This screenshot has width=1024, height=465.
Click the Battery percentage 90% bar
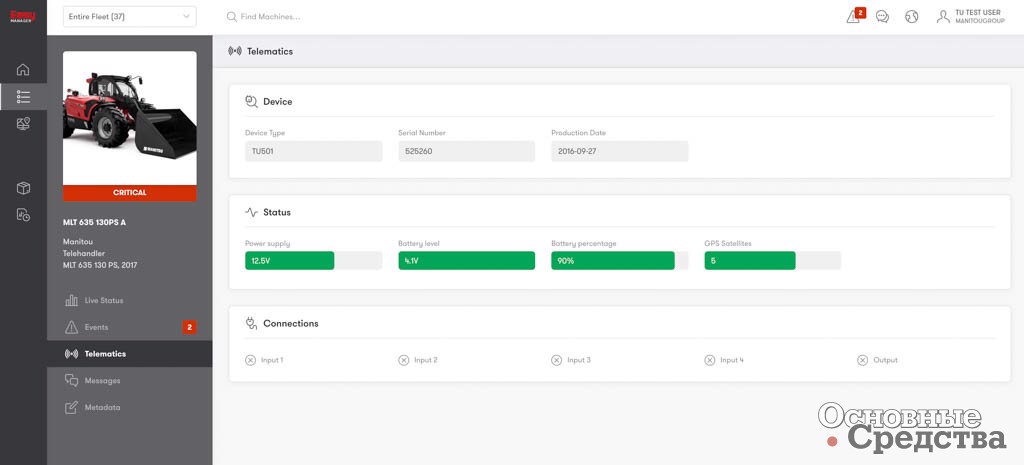pyautogui.click(x=620, y=261)
